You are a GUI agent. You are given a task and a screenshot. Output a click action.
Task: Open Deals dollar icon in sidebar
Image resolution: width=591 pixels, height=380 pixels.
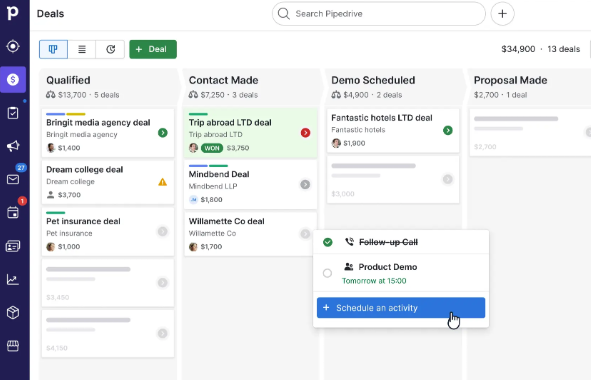click(x=13, y=80)
